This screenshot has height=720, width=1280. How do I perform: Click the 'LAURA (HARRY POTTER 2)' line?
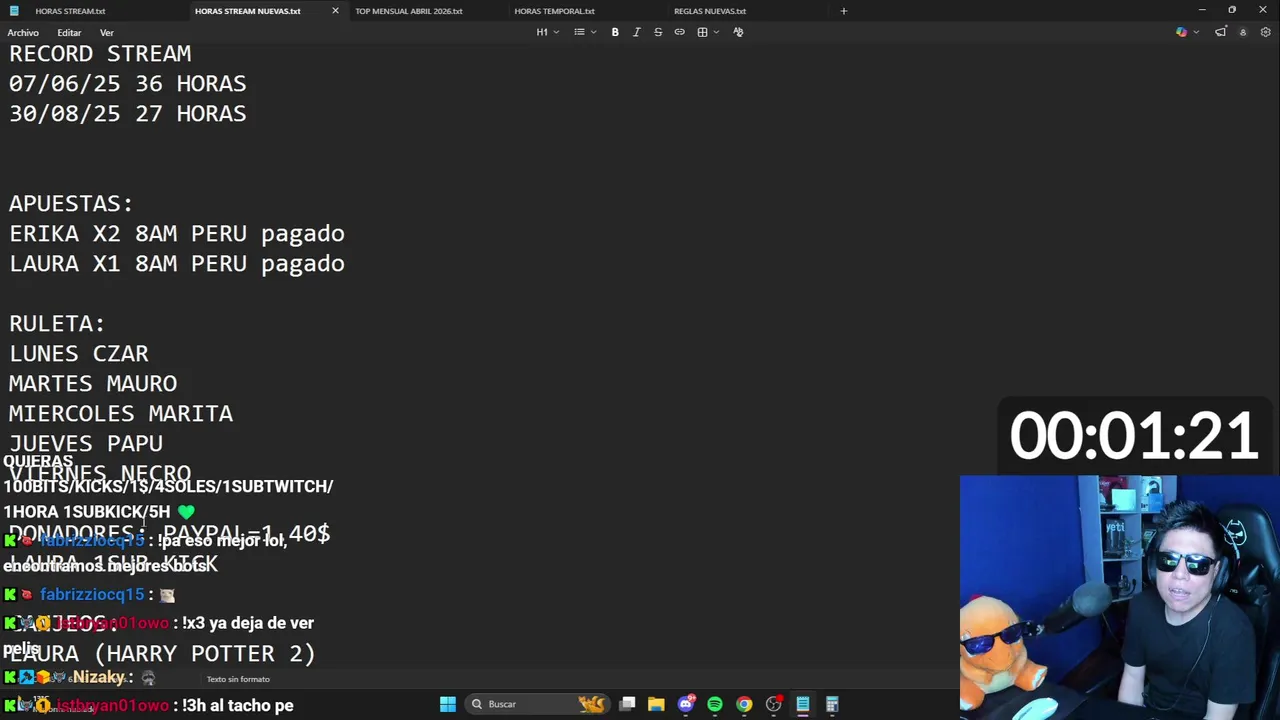162,653
